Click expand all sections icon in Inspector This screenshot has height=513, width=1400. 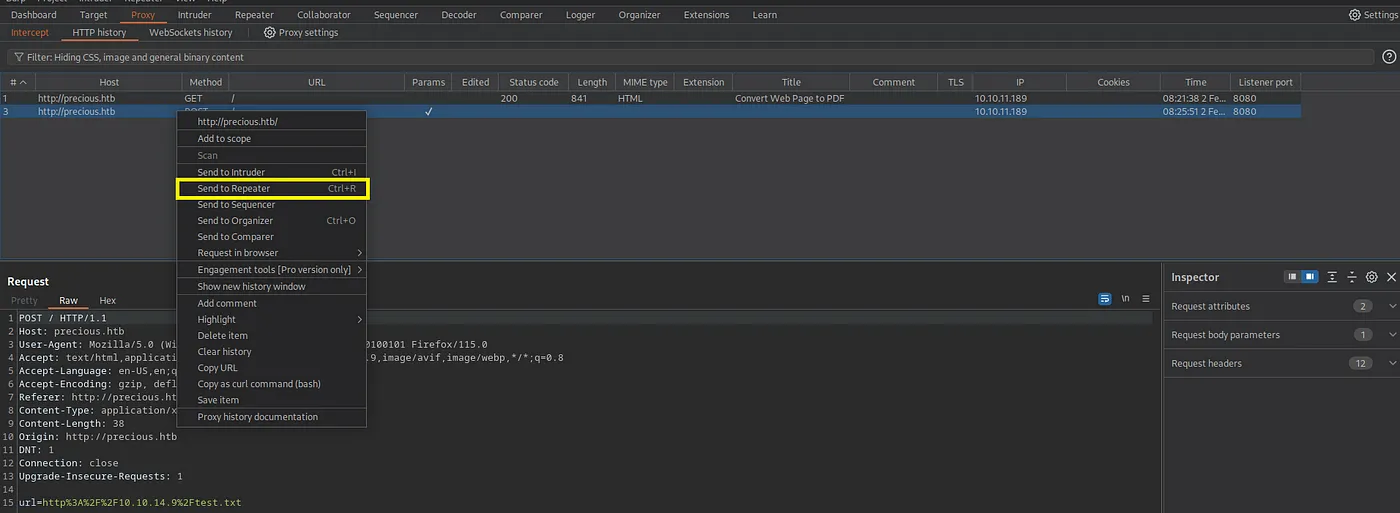click(1332, 277)
